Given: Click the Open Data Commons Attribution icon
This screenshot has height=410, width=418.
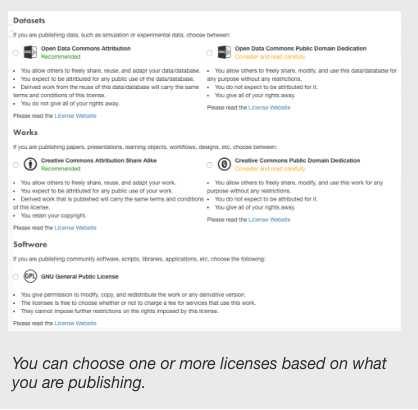Looking at the screenshot, I should [30, 52].
